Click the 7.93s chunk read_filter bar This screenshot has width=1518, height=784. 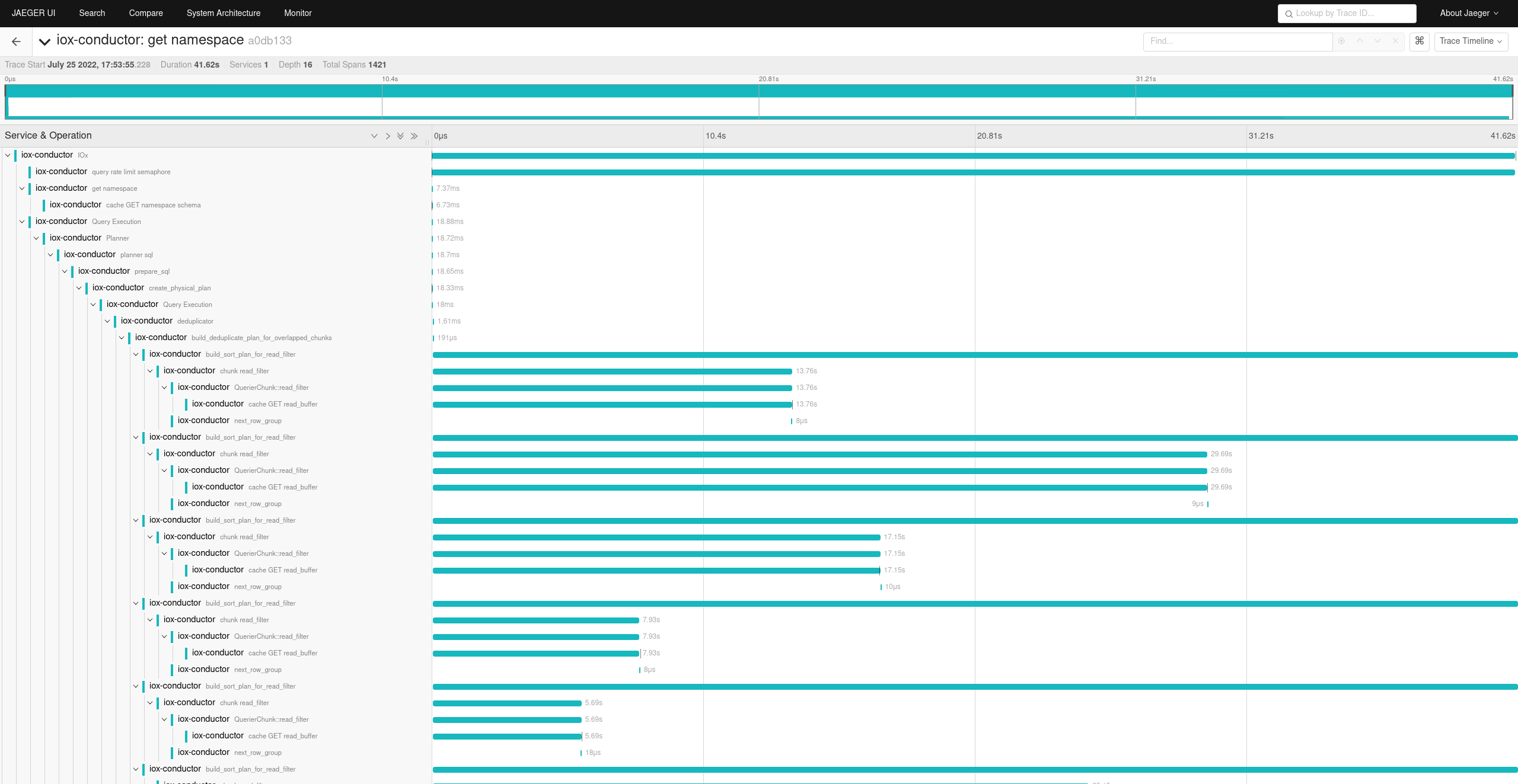536,620
